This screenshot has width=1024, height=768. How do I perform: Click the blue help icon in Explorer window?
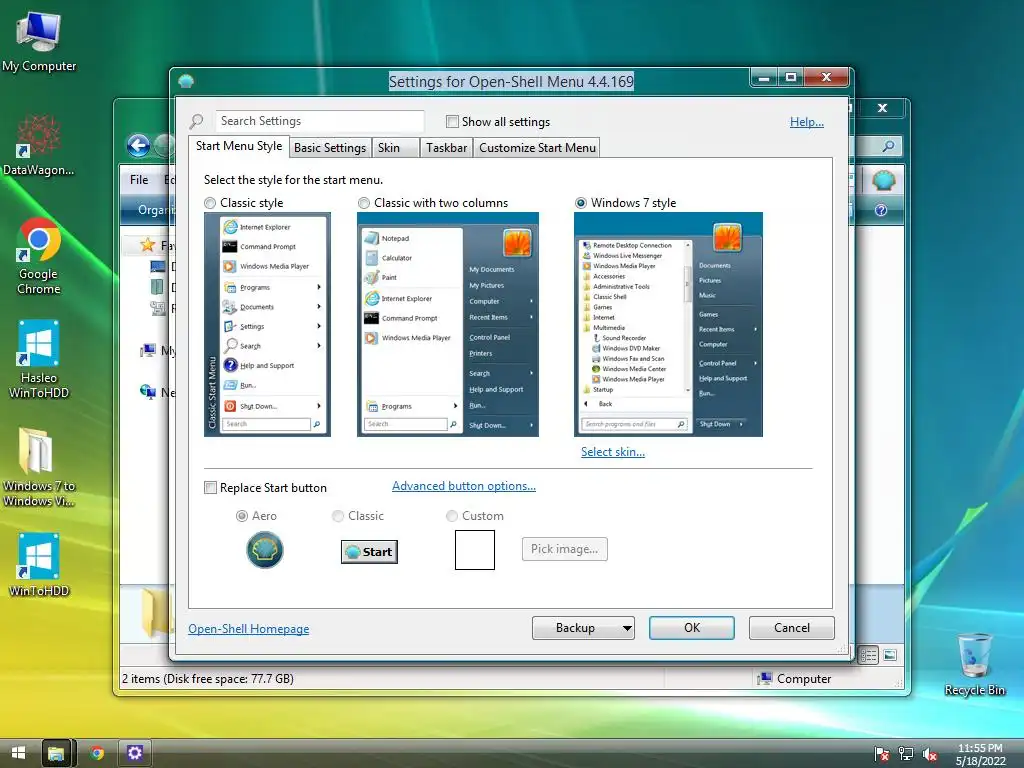880,210
